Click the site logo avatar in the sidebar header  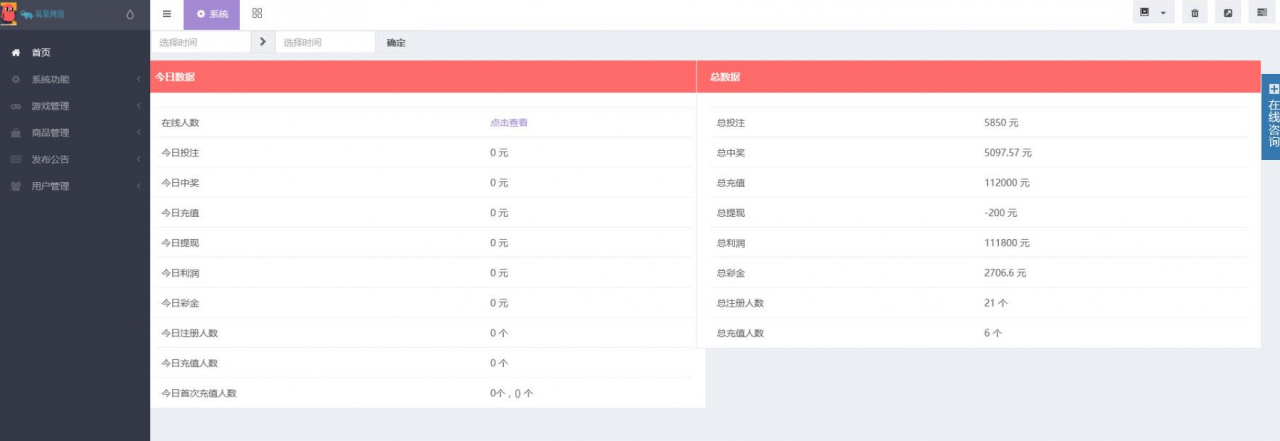(x=9, y=14)
